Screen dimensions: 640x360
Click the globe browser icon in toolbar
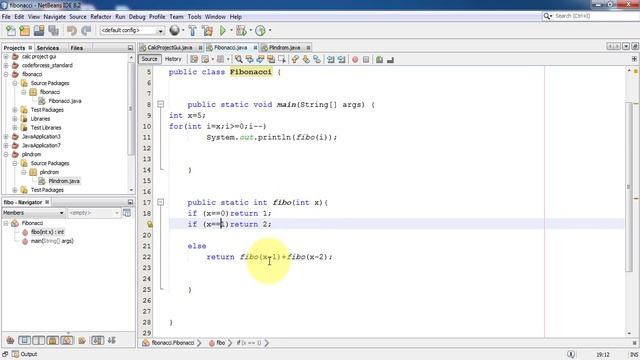175,30
